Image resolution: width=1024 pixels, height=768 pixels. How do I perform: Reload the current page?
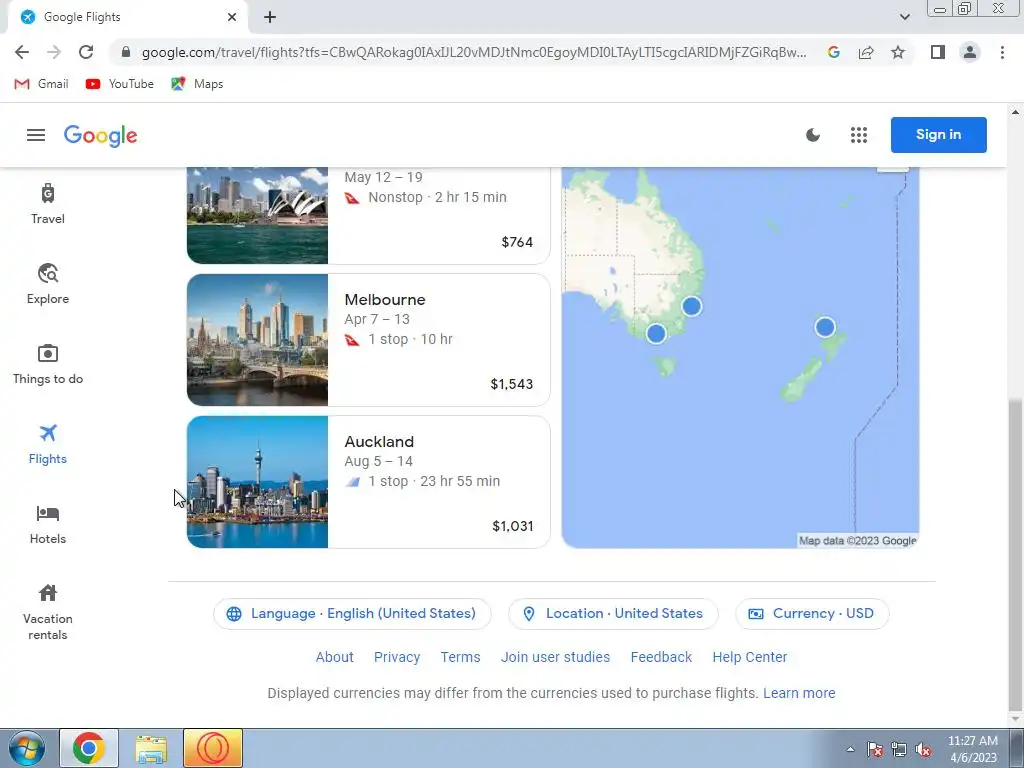(86, 52)
